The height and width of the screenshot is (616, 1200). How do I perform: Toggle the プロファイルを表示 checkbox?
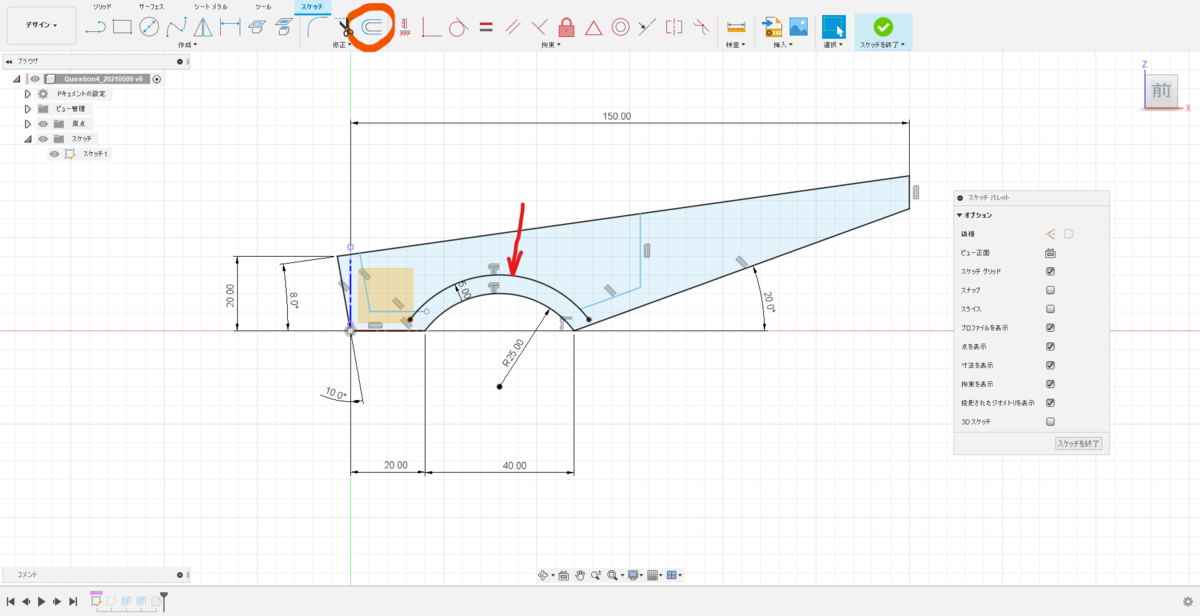pos(1050,327)
